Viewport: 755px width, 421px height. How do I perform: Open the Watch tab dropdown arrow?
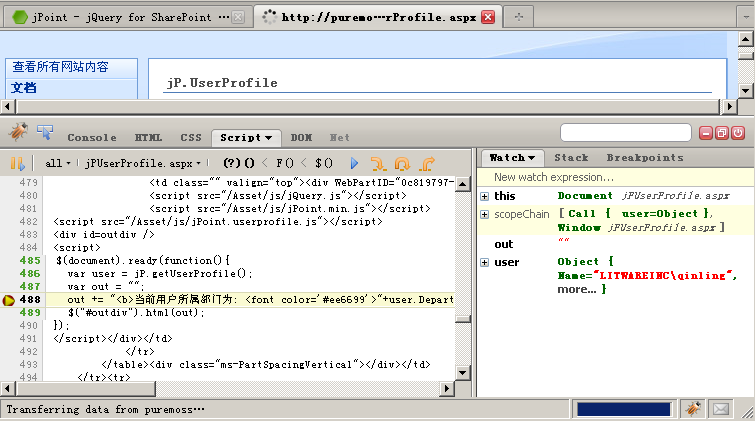click(532, 158)
